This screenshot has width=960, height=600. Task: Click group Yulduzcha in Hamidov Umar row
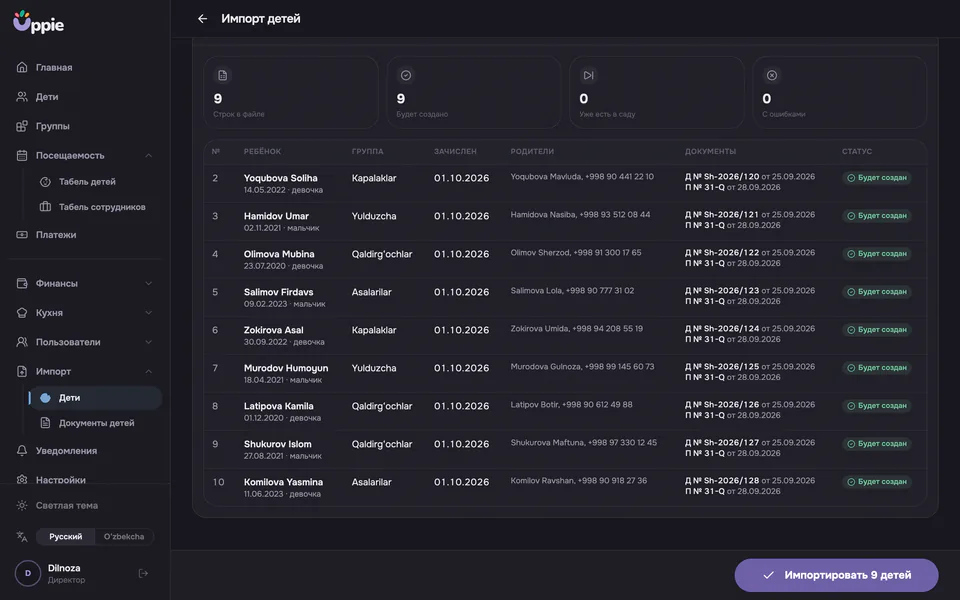(x=373, y=216)
